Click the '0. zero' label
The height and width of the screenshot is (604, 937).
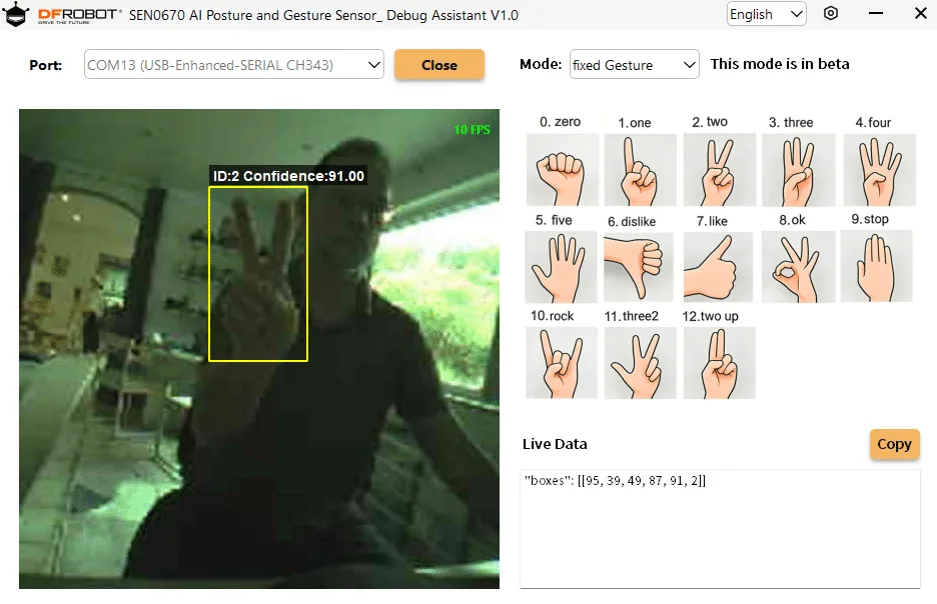coord(560,122)
